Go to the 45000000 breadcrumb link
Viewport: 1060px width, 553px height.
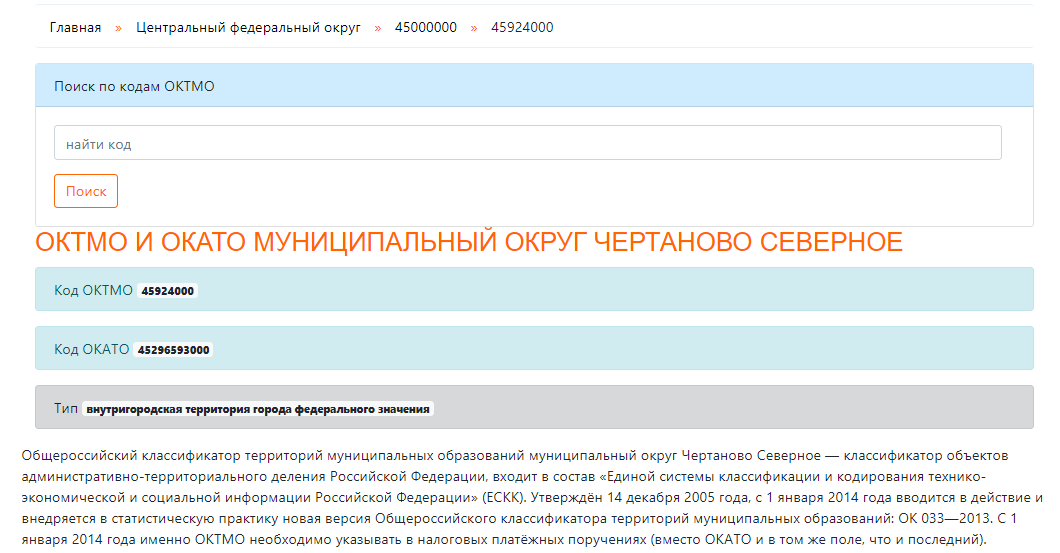[x=426, y=28]
